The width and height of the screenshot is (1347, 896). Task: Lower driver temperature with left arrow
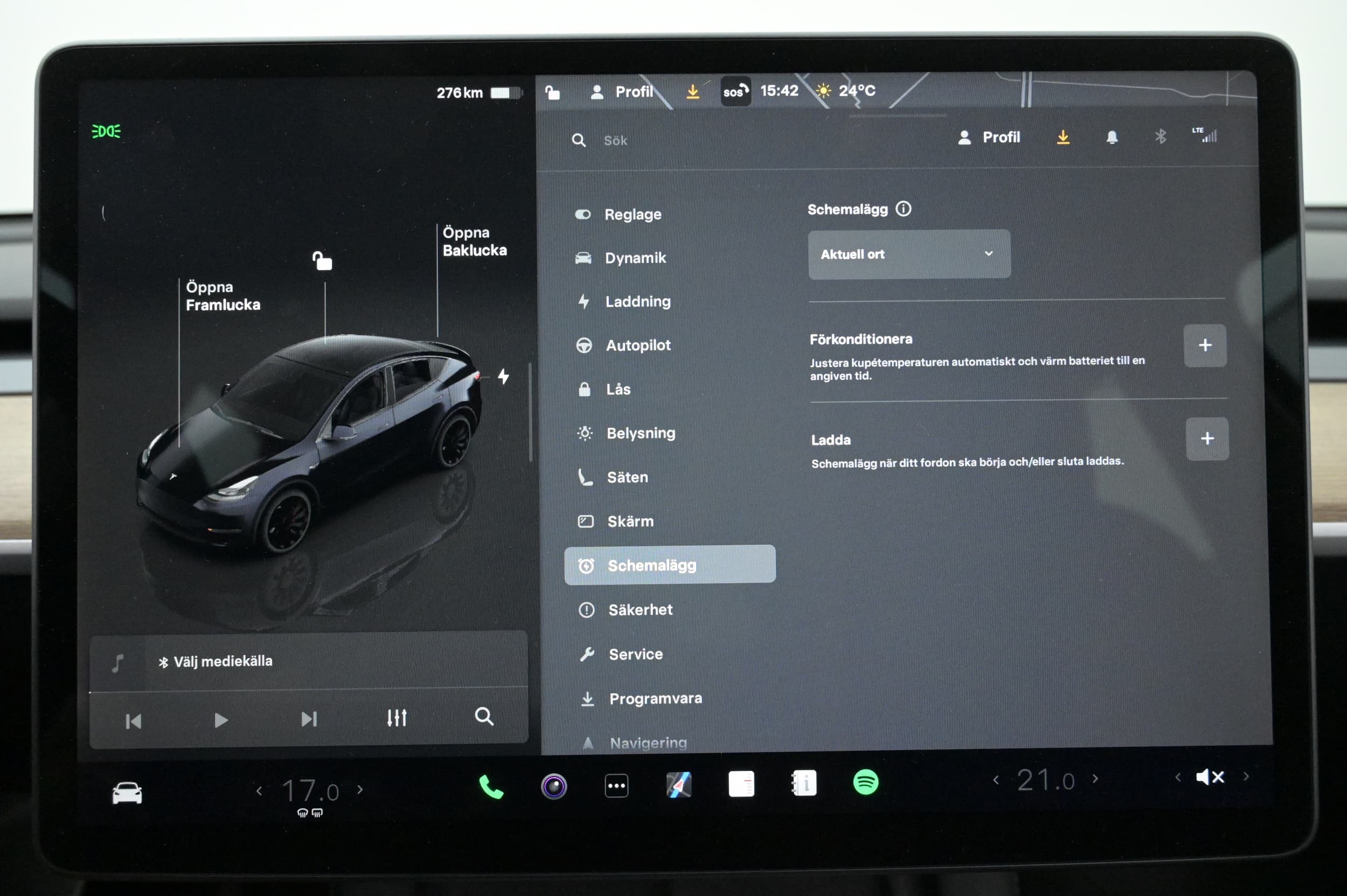[260, 791]
